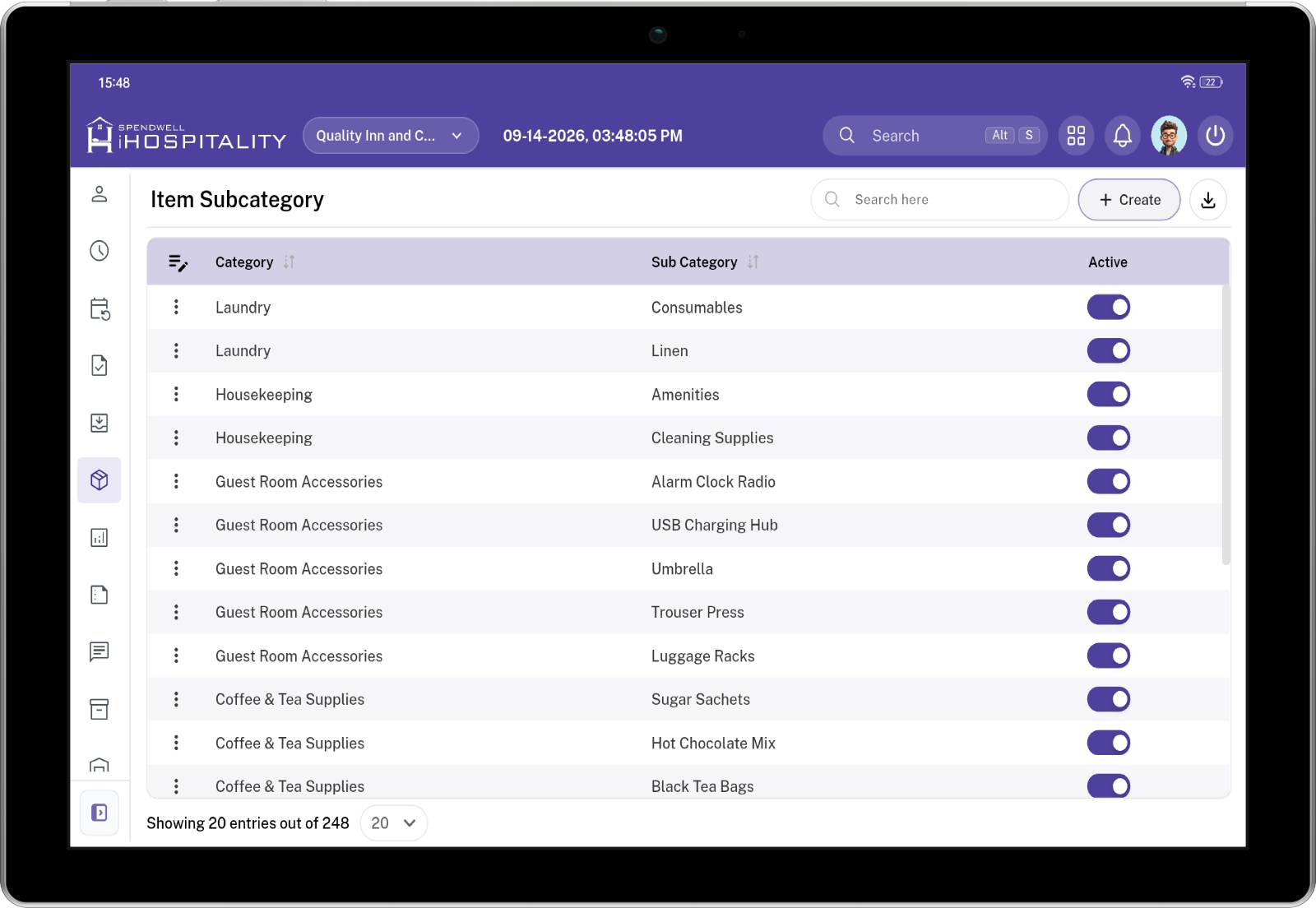The image size is (1316, 908).
Task: Focus the global Search field
Action: (935, 136)
